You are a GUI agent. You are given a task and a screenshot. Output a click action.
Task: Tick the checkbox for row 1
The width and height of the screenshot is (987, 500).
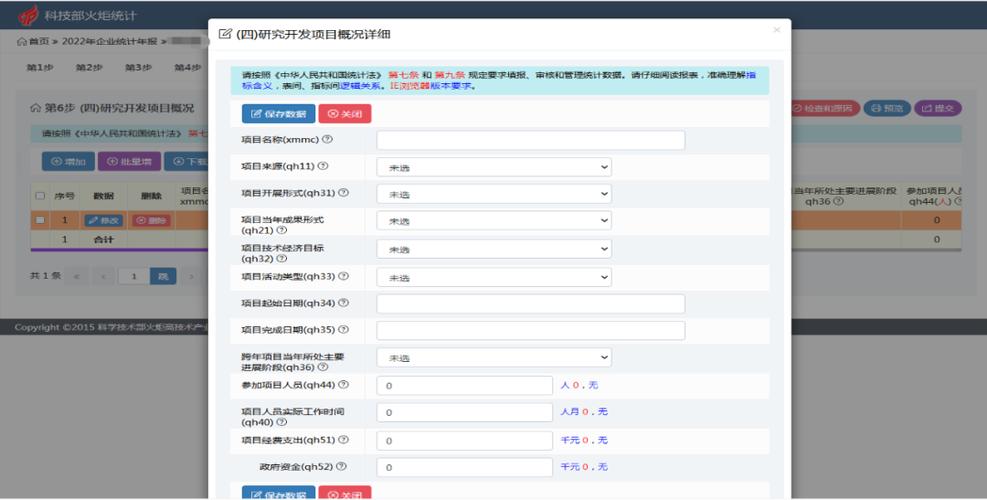(x=40, y=220)
